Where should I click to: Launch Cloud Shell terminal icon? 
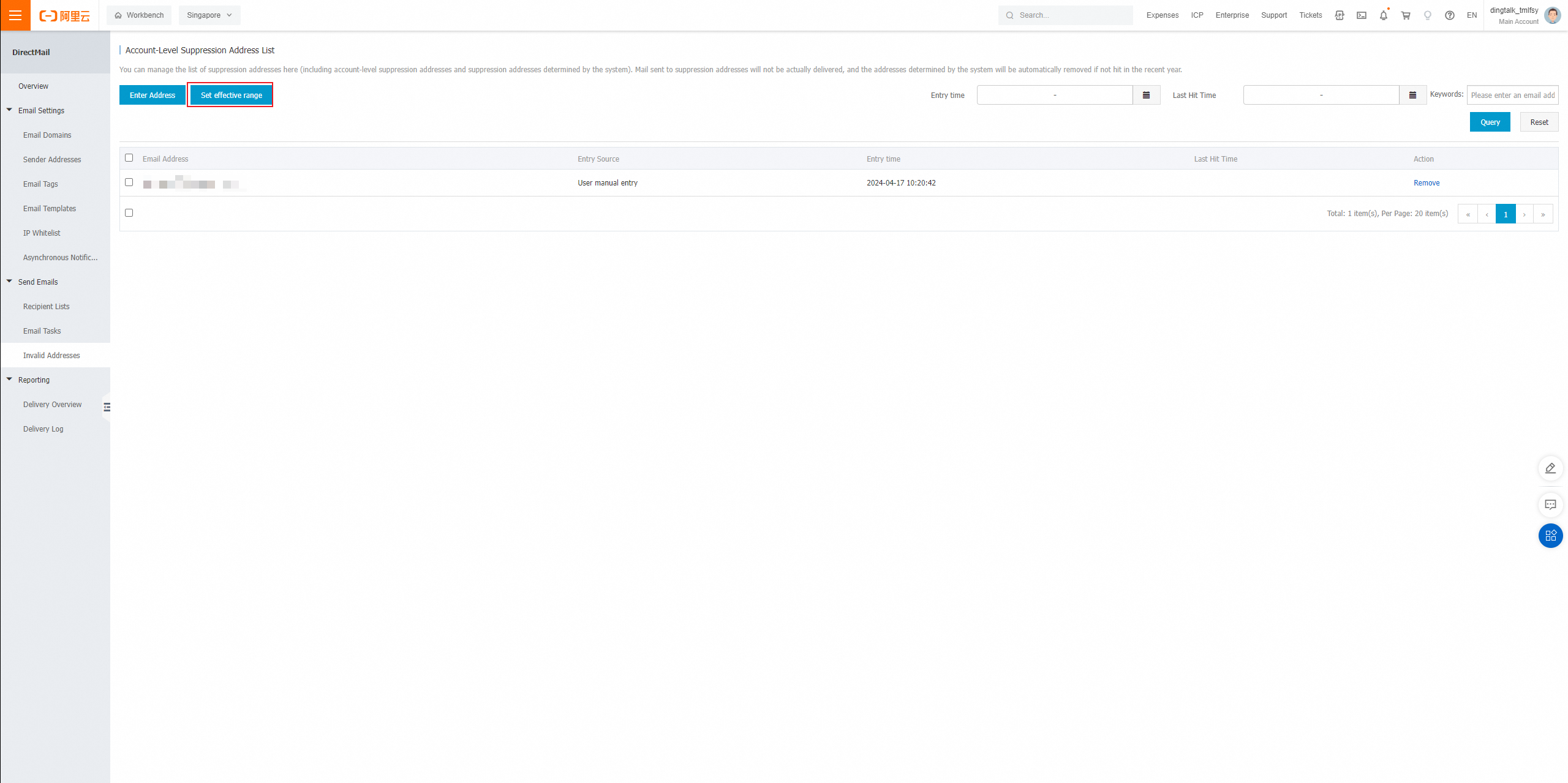point(1361,15)
